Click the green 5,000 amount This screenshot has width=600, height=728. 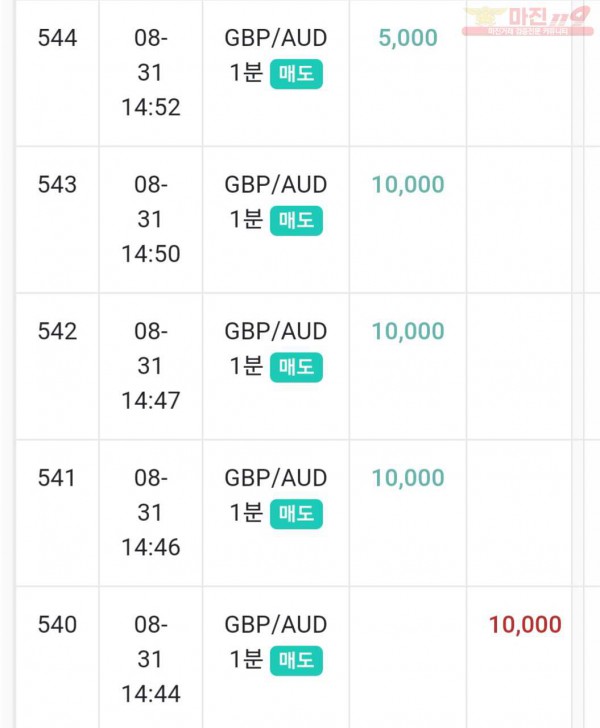click(x=408, y=38)
